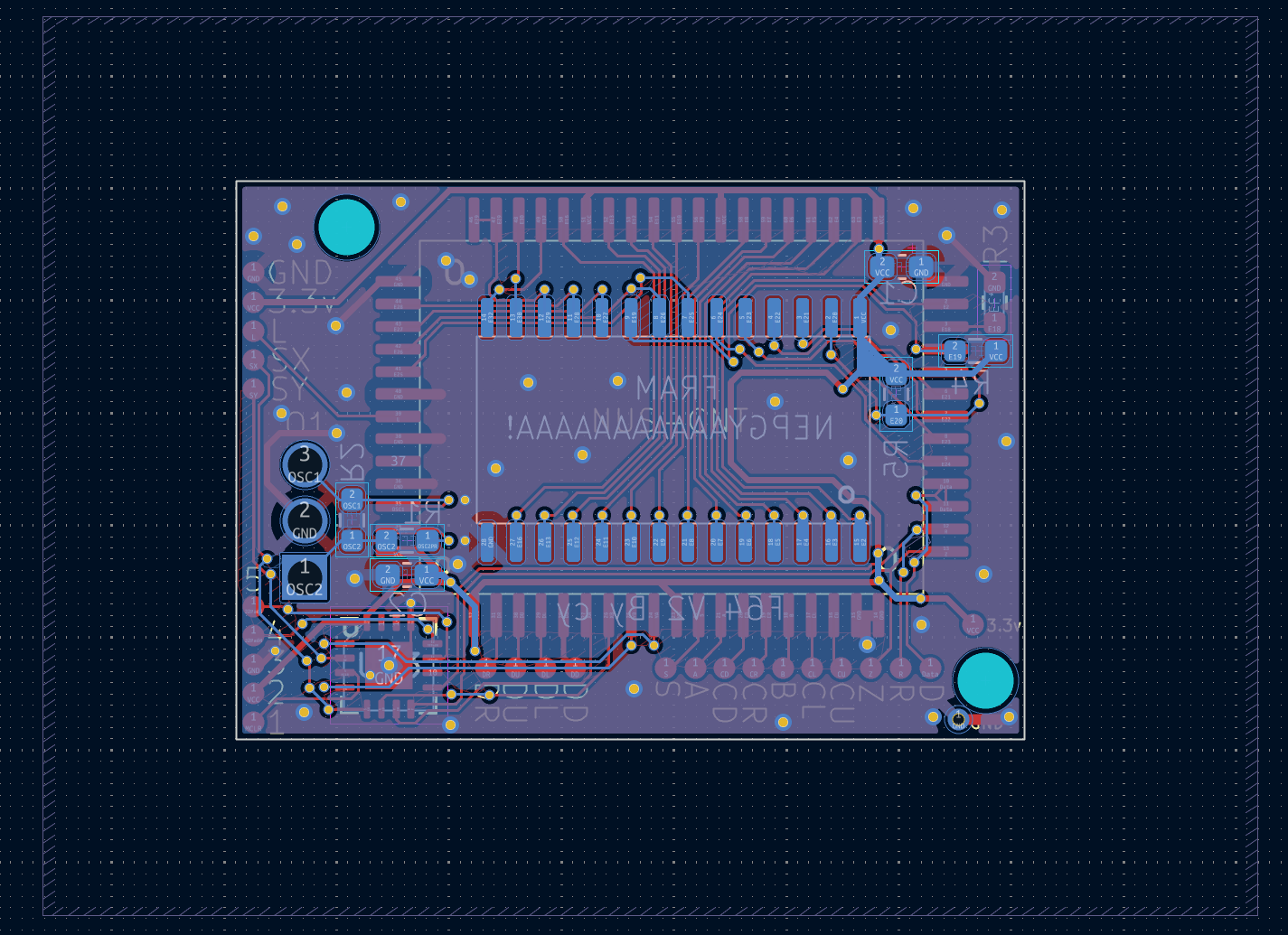Select C1 capacitor pad 1 GND
This screenshot has width=1288, height=935.
coord(921,266)
